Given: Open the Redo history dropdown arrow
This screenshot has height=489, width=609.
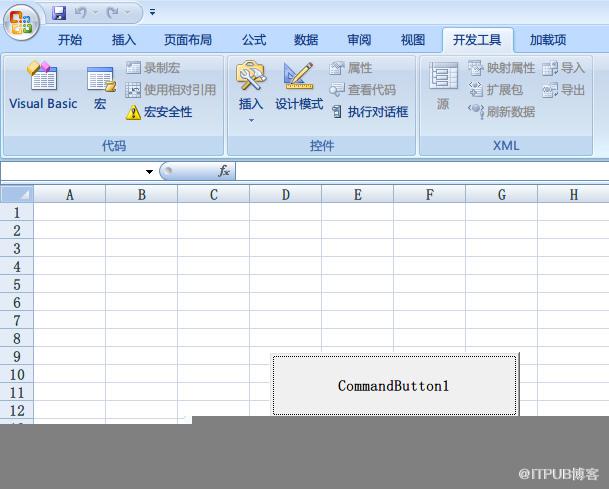Looking at the screenshot, I should pyautogui.click(x=127, y=12).
